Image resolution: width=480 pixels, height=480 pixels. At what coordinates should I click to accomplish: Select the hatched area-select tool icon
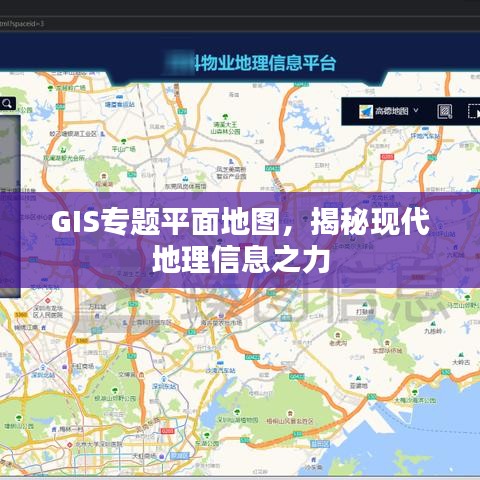tap(445, 111)
